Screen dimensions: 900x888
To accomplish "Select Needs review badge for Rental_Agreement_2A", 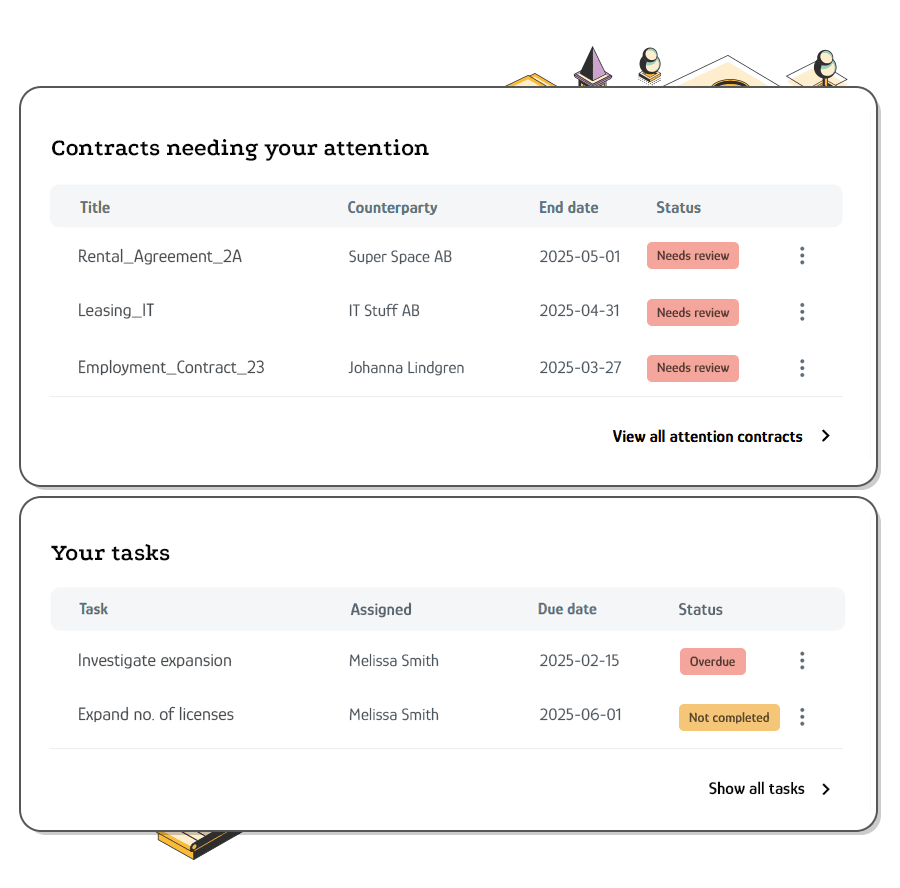I will tap(693, 255).
